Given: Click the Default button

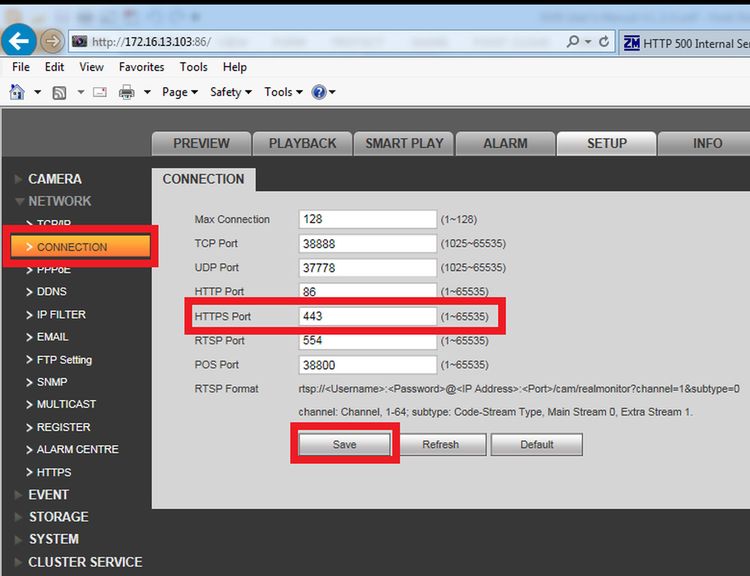Looking at the screenshot, I should pyautogui.click(x=537, y=444).
